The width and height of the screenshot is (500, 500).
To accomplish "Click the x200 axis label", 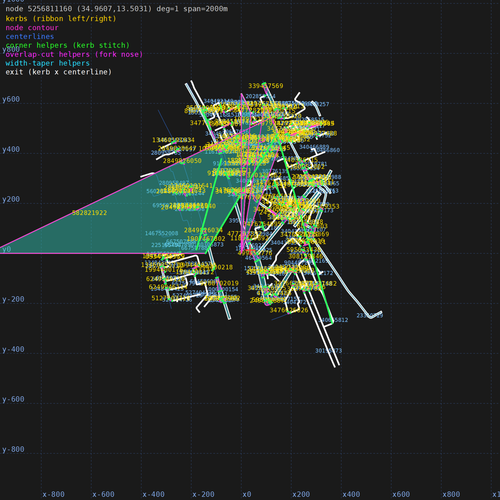I will 301,494.
